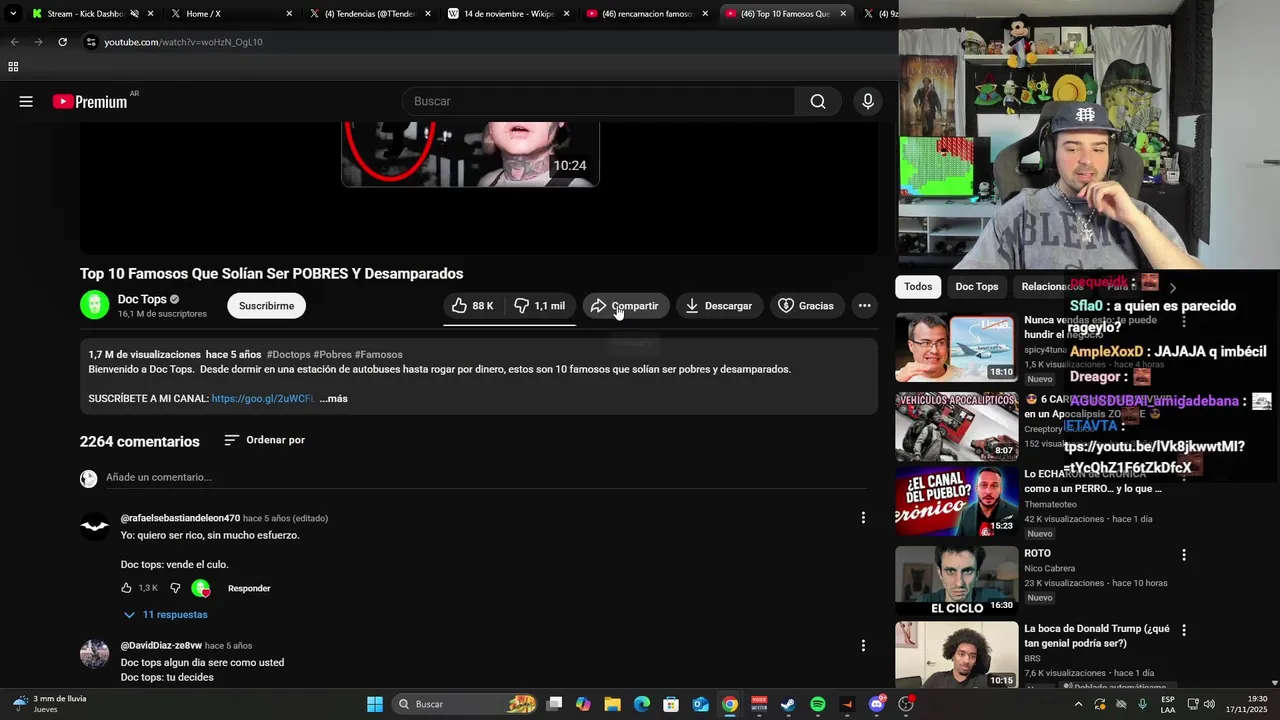Close the Top 10 Famosos tab
This screenshot has width=1280, height=720.
(x=843, y=14)
